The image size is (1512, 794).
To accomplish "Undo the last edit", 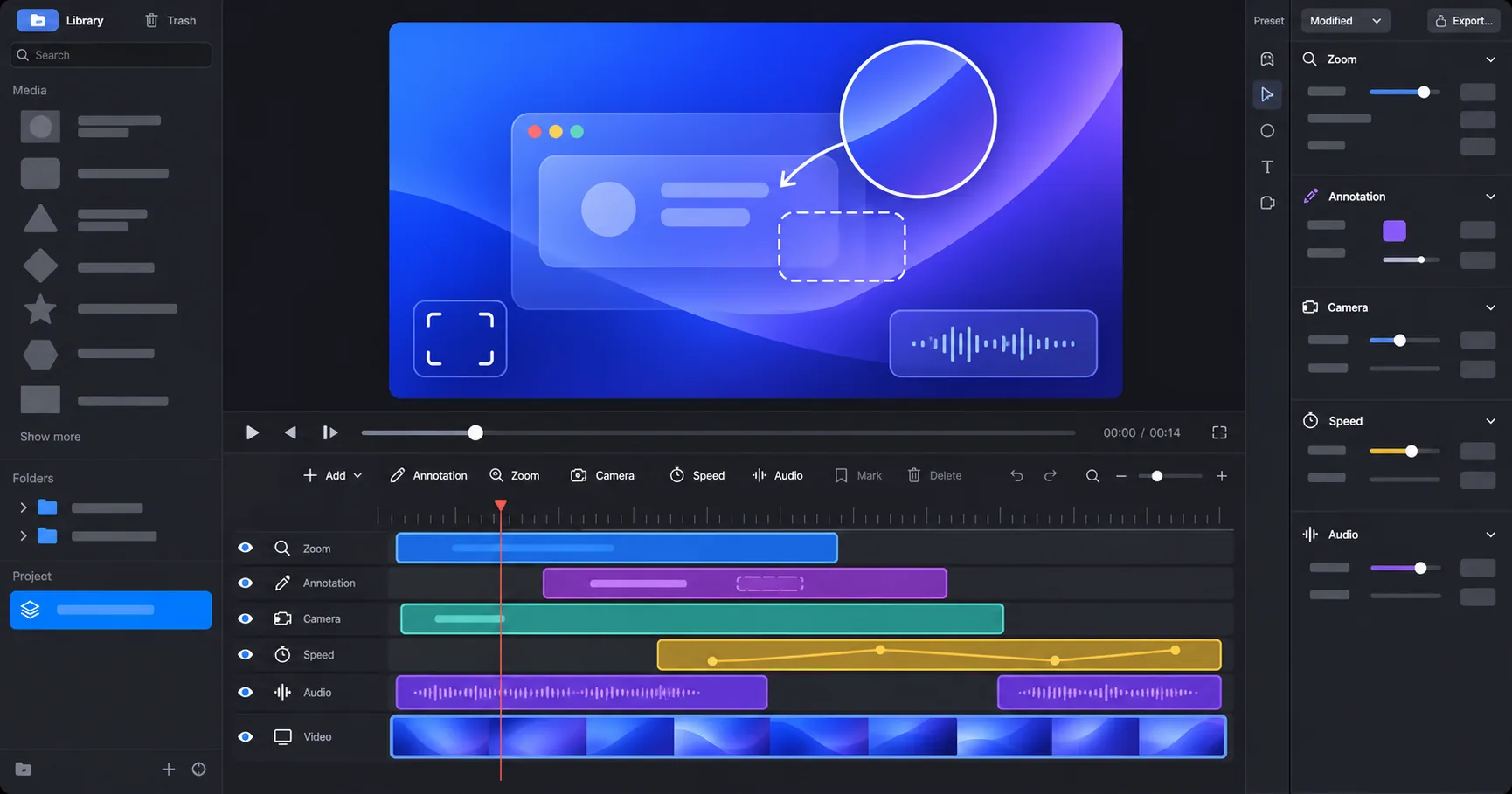I will tap(1016, 475).
